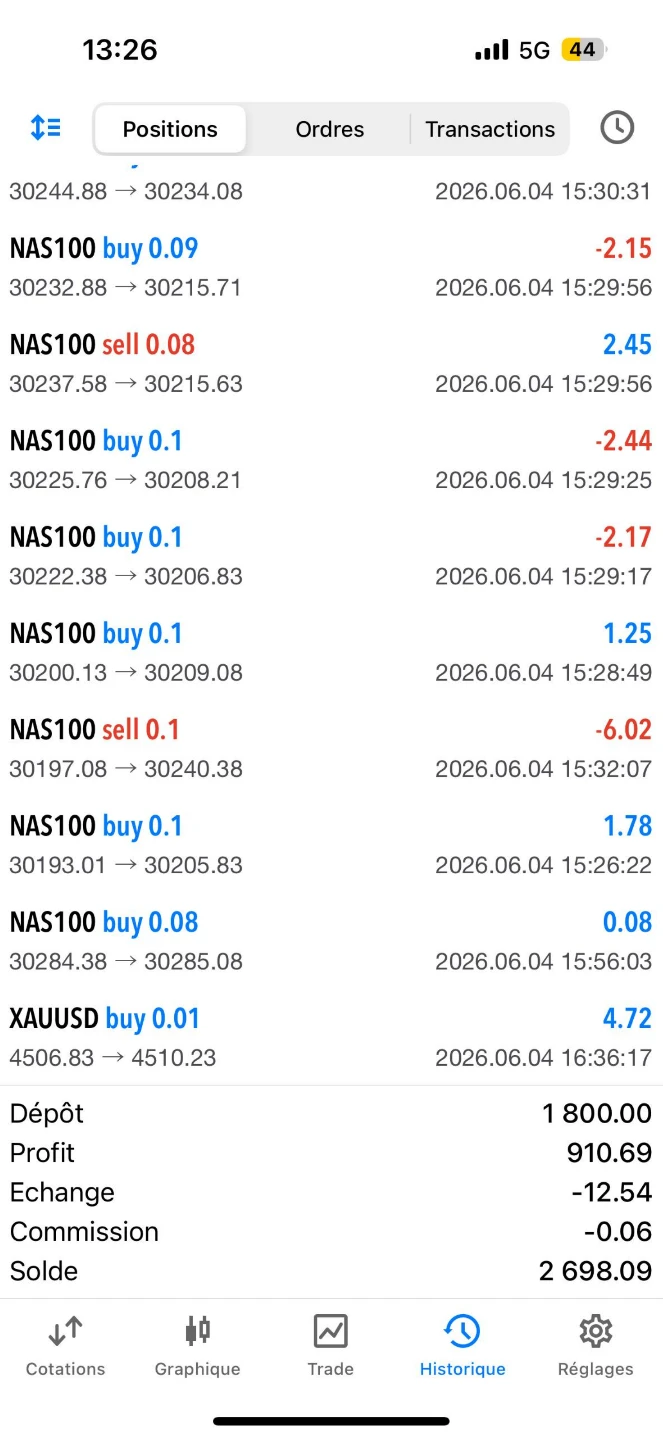Open the clock period filter icon
This screenshot has width=663, height=1438.
click(x=617, y=128)
